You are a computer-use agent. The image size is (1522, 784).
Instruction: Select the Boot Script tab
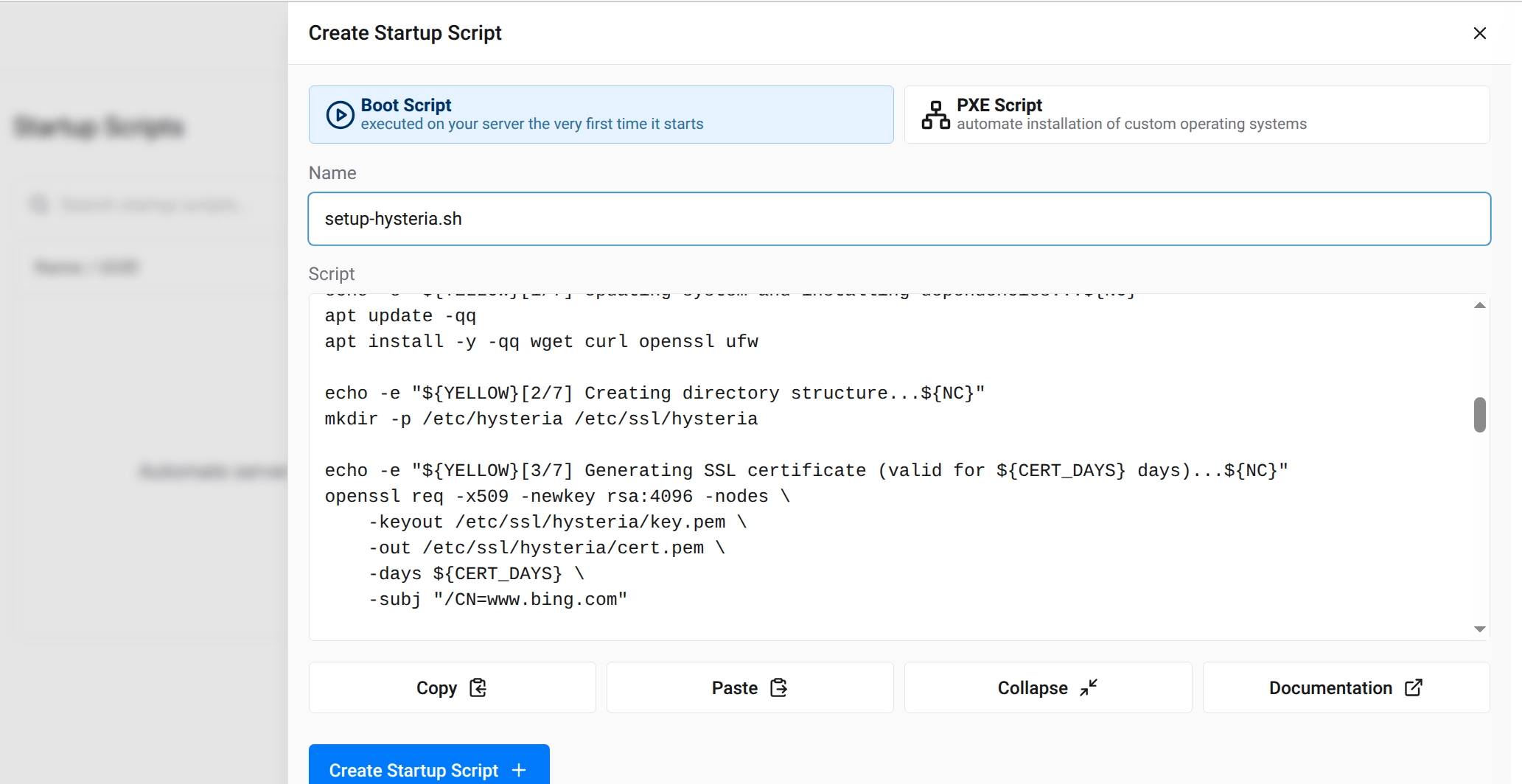[601, 114]
